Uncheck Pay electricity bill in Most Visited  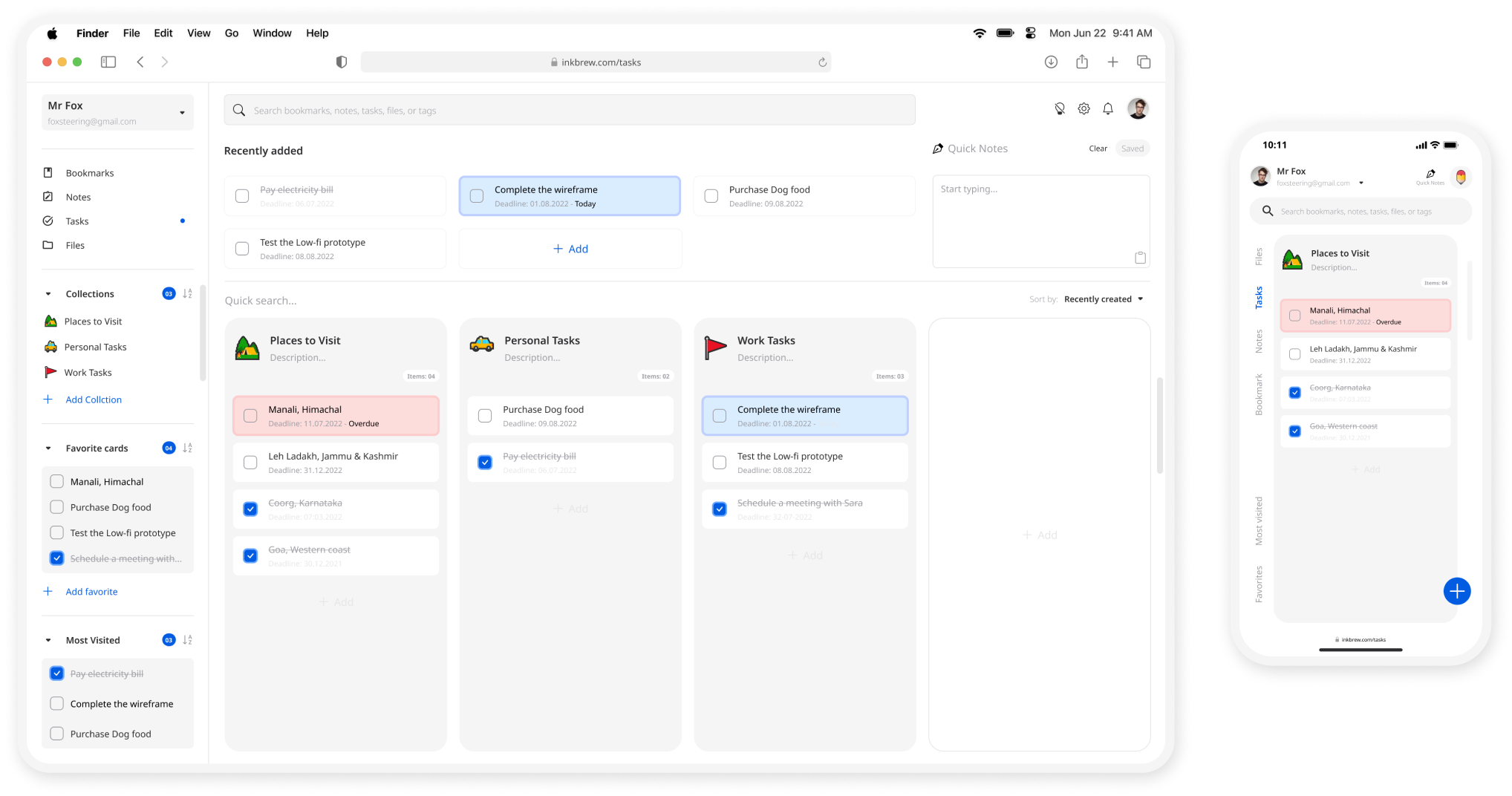56,673
